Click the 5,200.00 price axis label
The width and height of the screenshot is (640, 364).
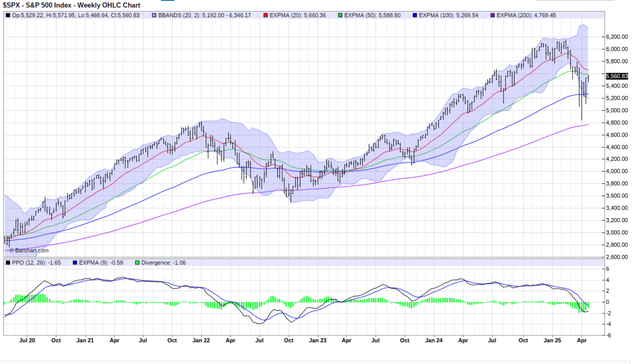point(616,98)
